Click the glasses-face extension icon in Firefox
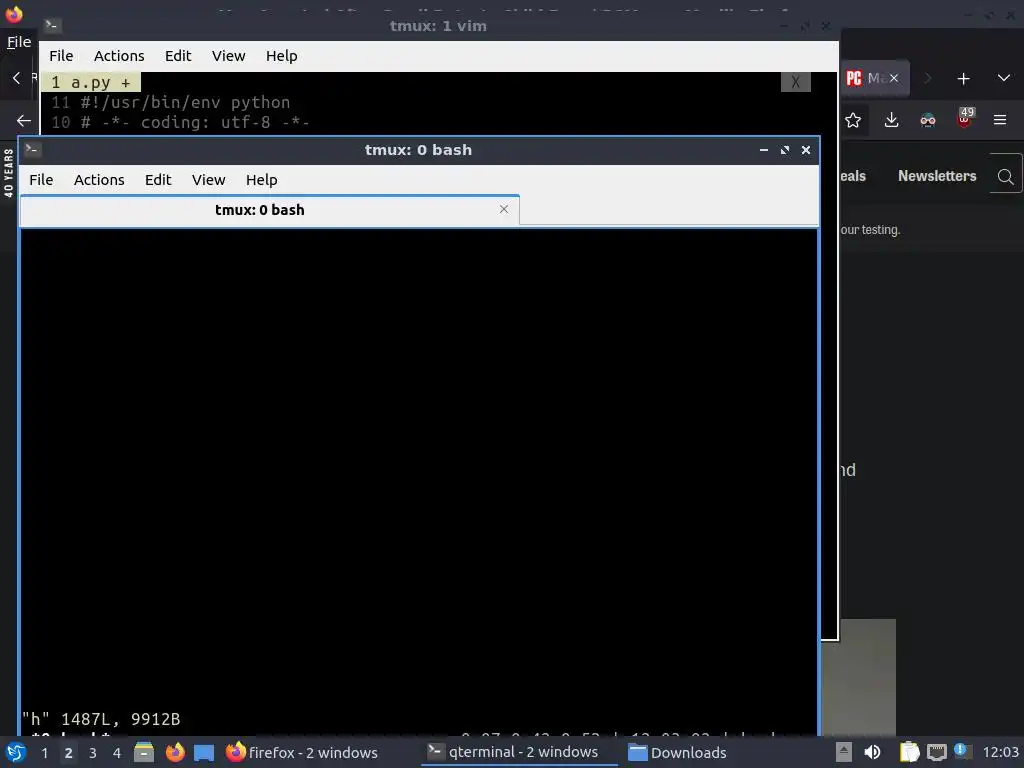 click(928, 120)
